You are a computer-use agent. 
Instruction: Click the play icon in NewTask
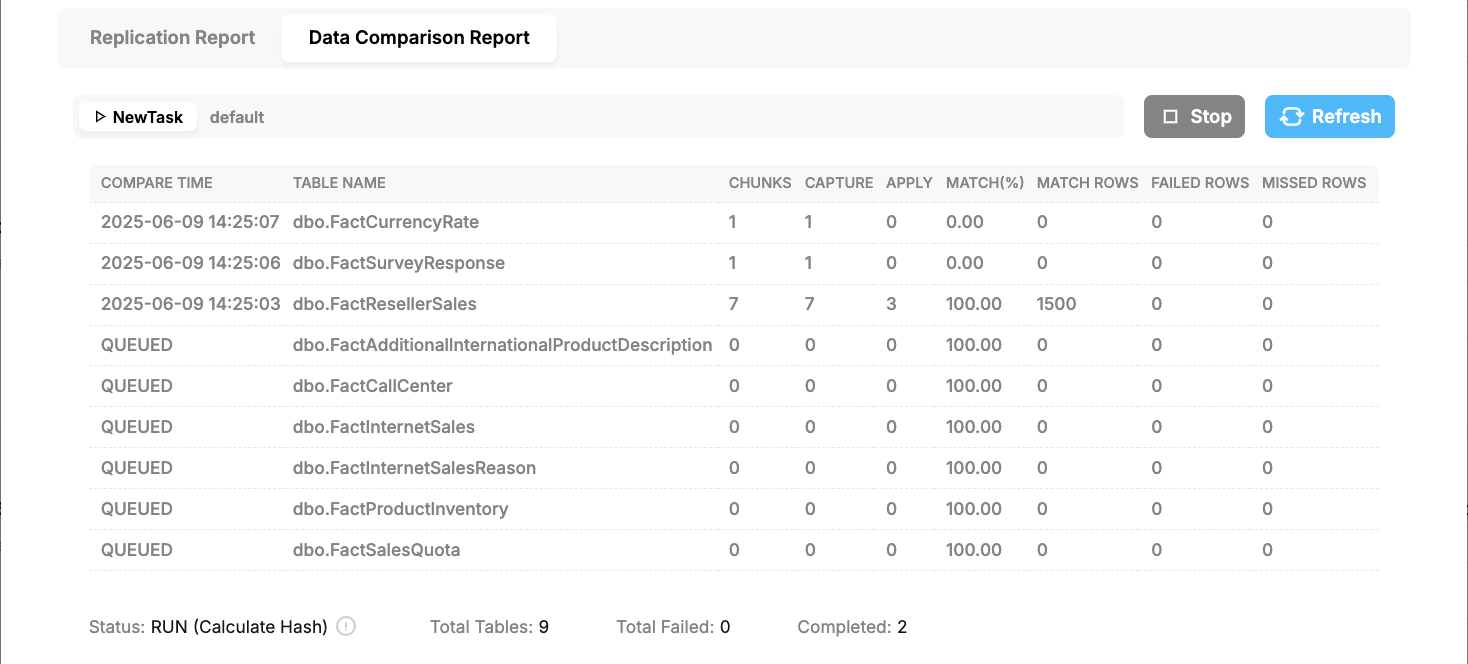(x=100, y=117)
